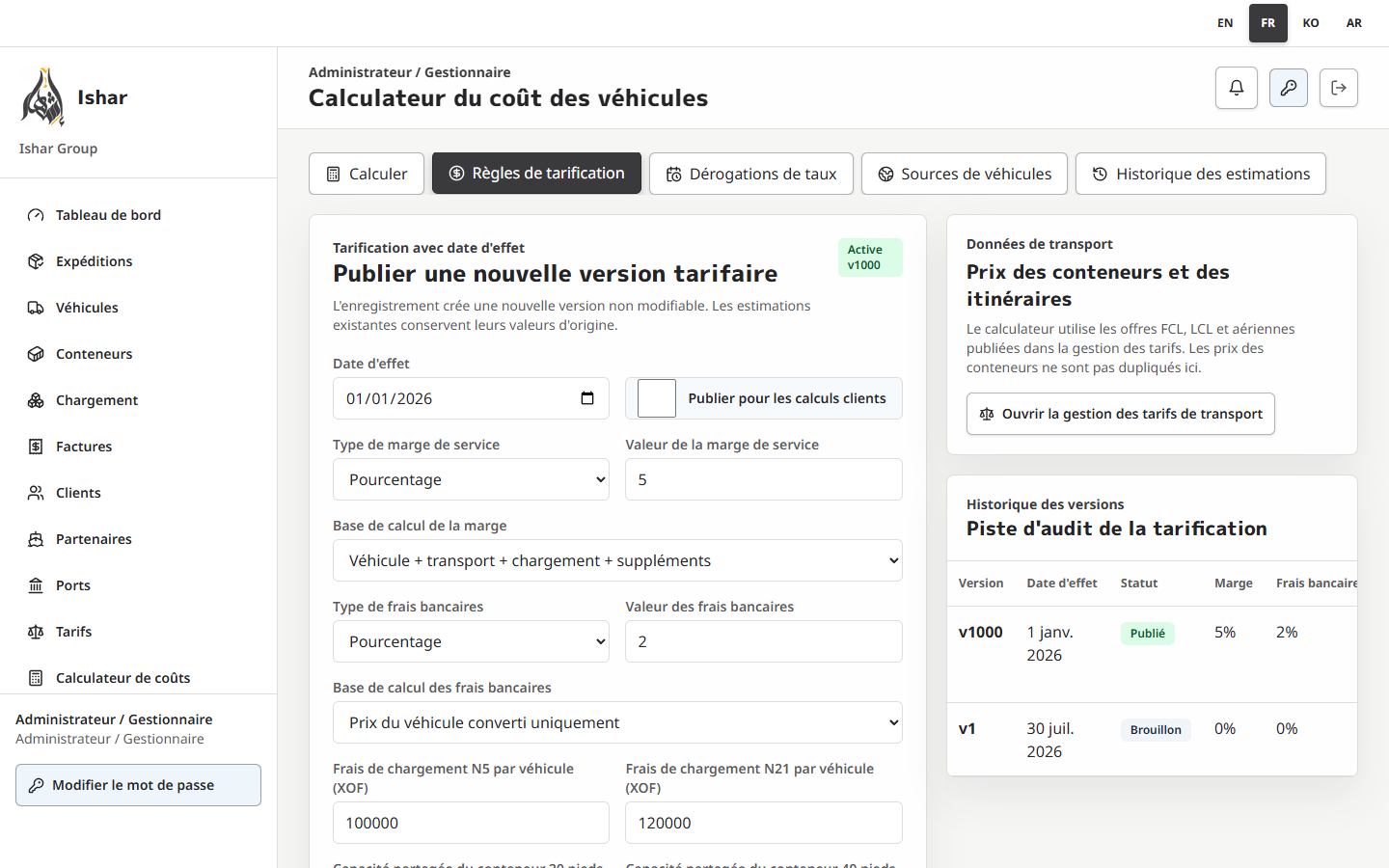The height and width of the screenshot is (868, 1389).
Task: Click the Expéditions package icon
Action: click(36, 261)
